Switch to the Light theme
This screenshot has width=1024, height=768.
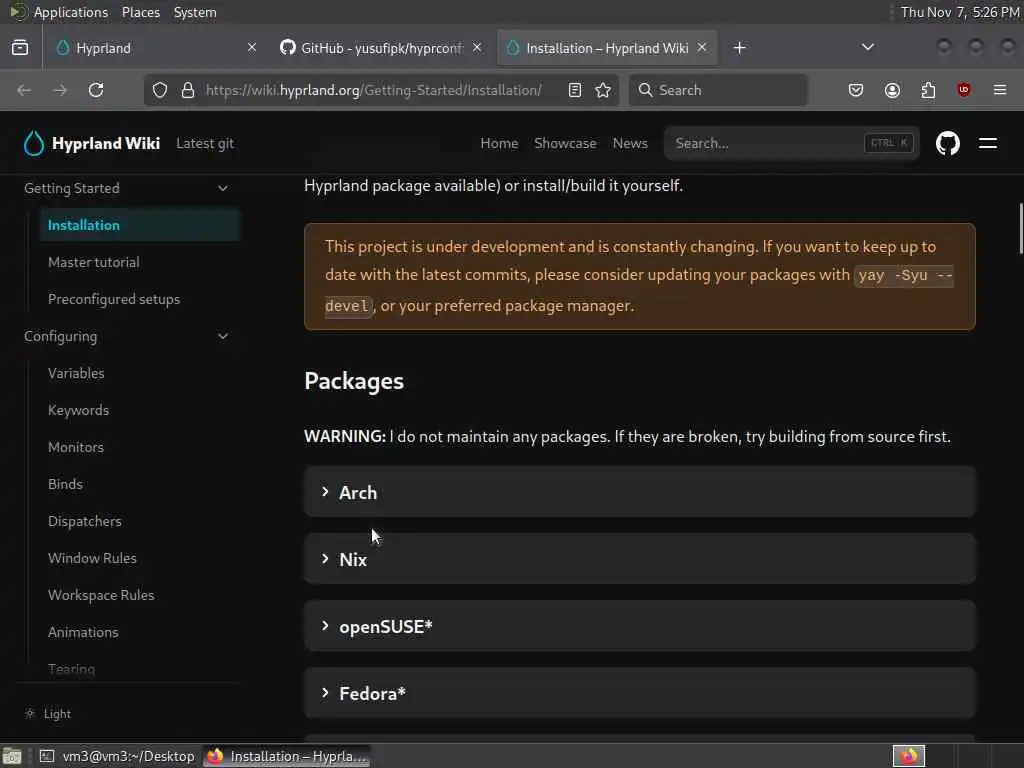click(48, 714)
